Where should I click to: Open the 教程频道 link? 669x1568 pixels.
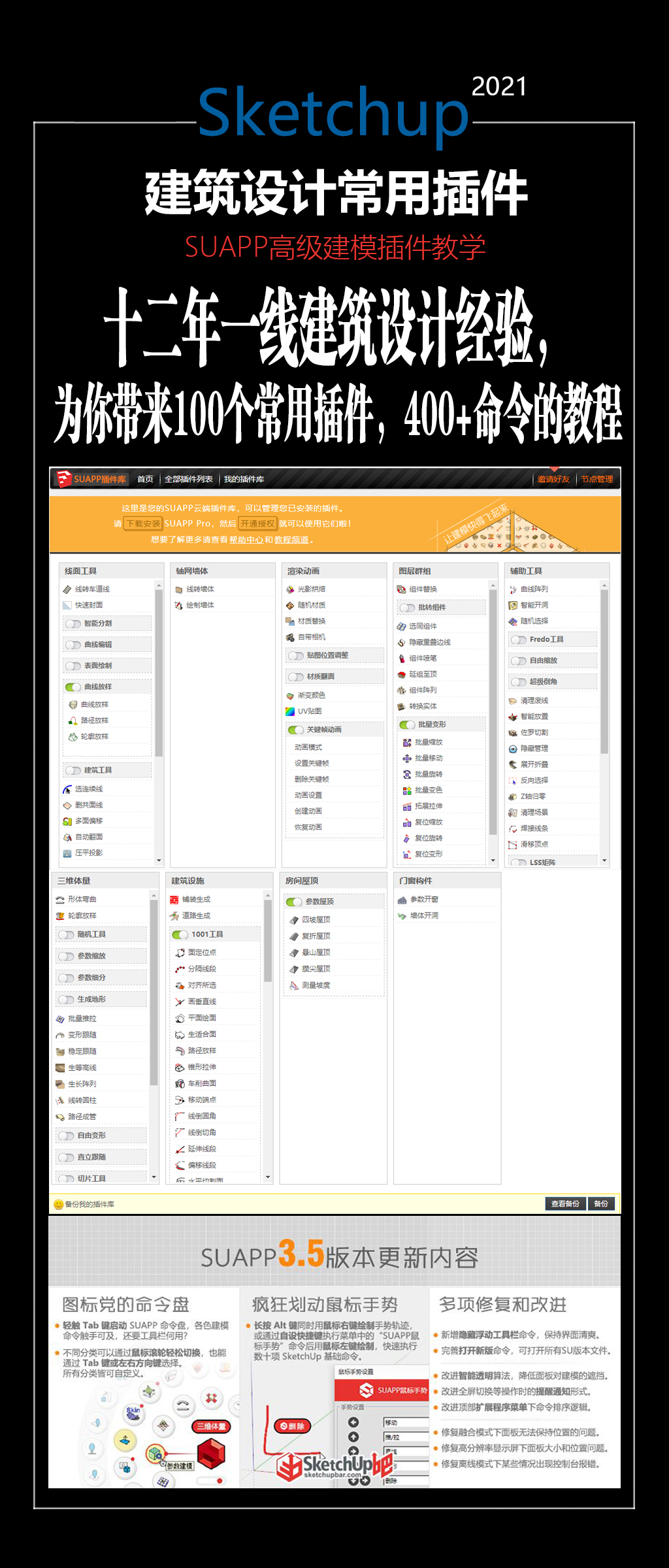pyautogui.click(x=291, y=540)
